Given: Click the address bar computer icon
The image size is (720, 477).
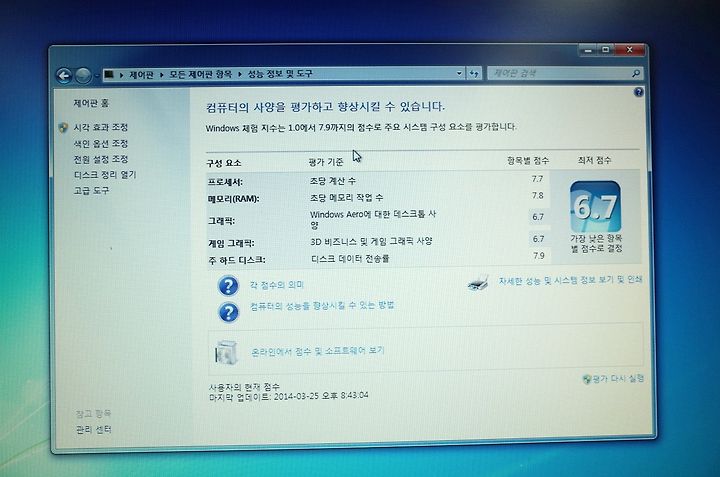Looking at the screenshot, I should pyautogui.click(x=109, y=74).
